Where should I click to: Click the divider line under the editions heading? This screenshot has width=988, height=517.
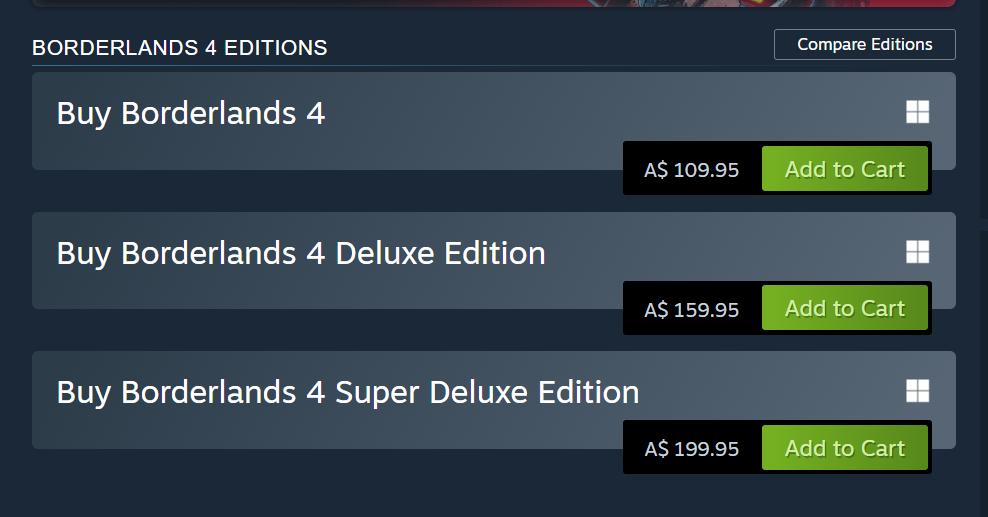(x=400, y=66)
